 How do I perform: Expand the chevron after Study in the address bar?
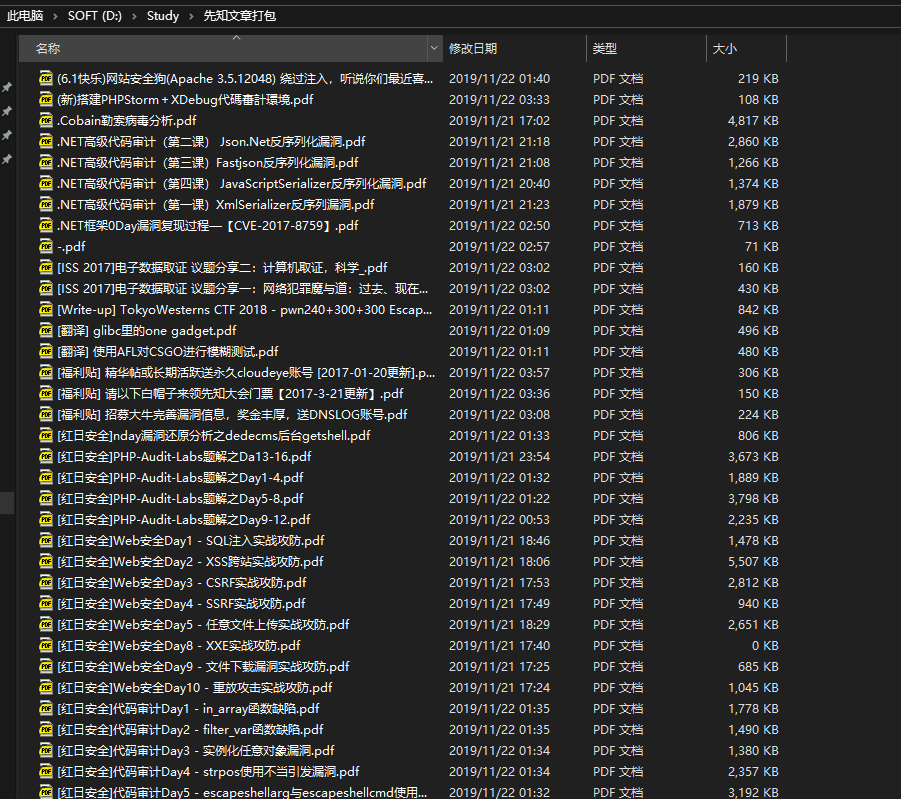(x=191, y=16)
